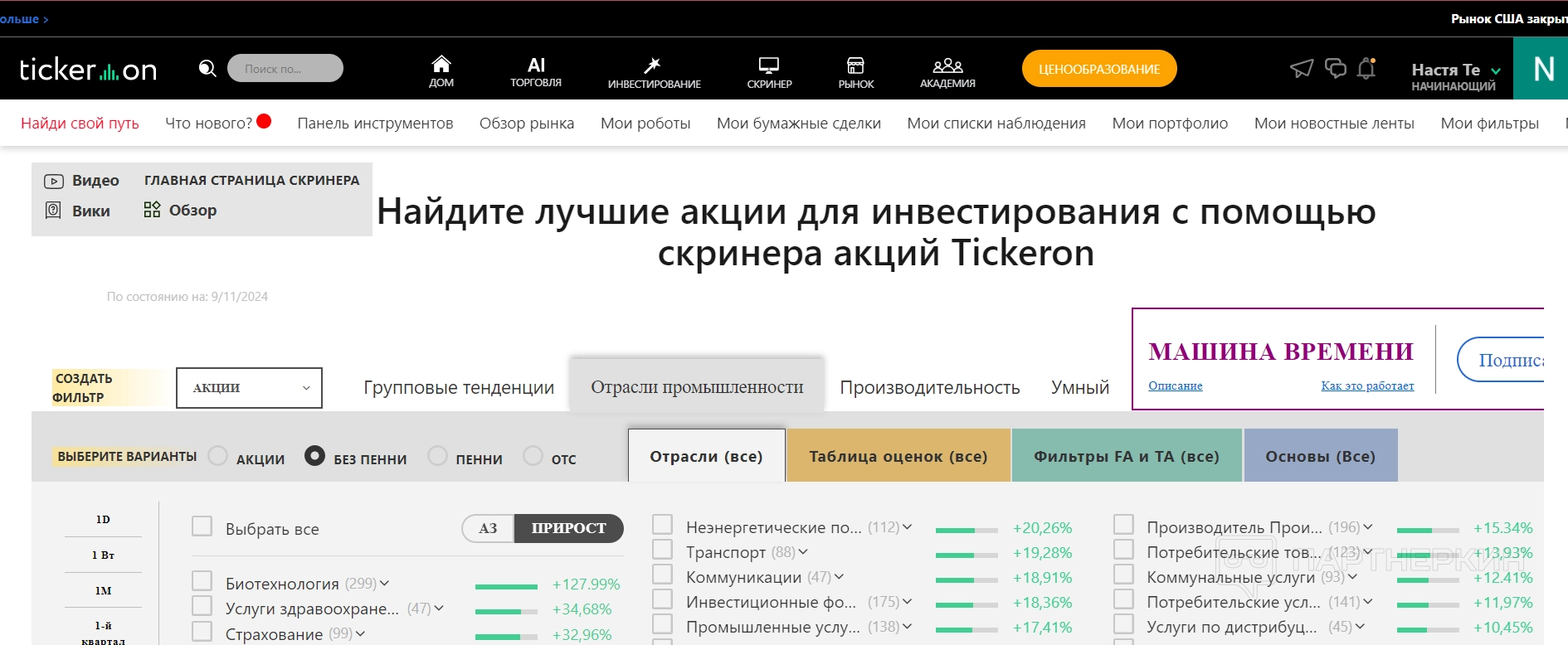This screenshot has height=645, width=1568.
Task: Select the ПЕННИ radio option
Action: click(437, 456)
